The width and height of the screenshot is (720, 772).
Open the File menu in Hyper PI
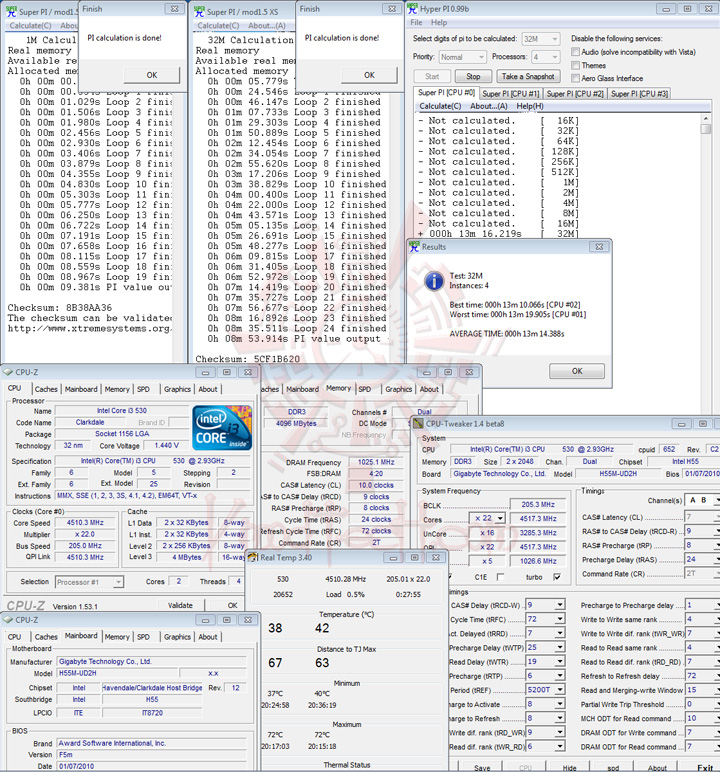click(x=416, y=22)
